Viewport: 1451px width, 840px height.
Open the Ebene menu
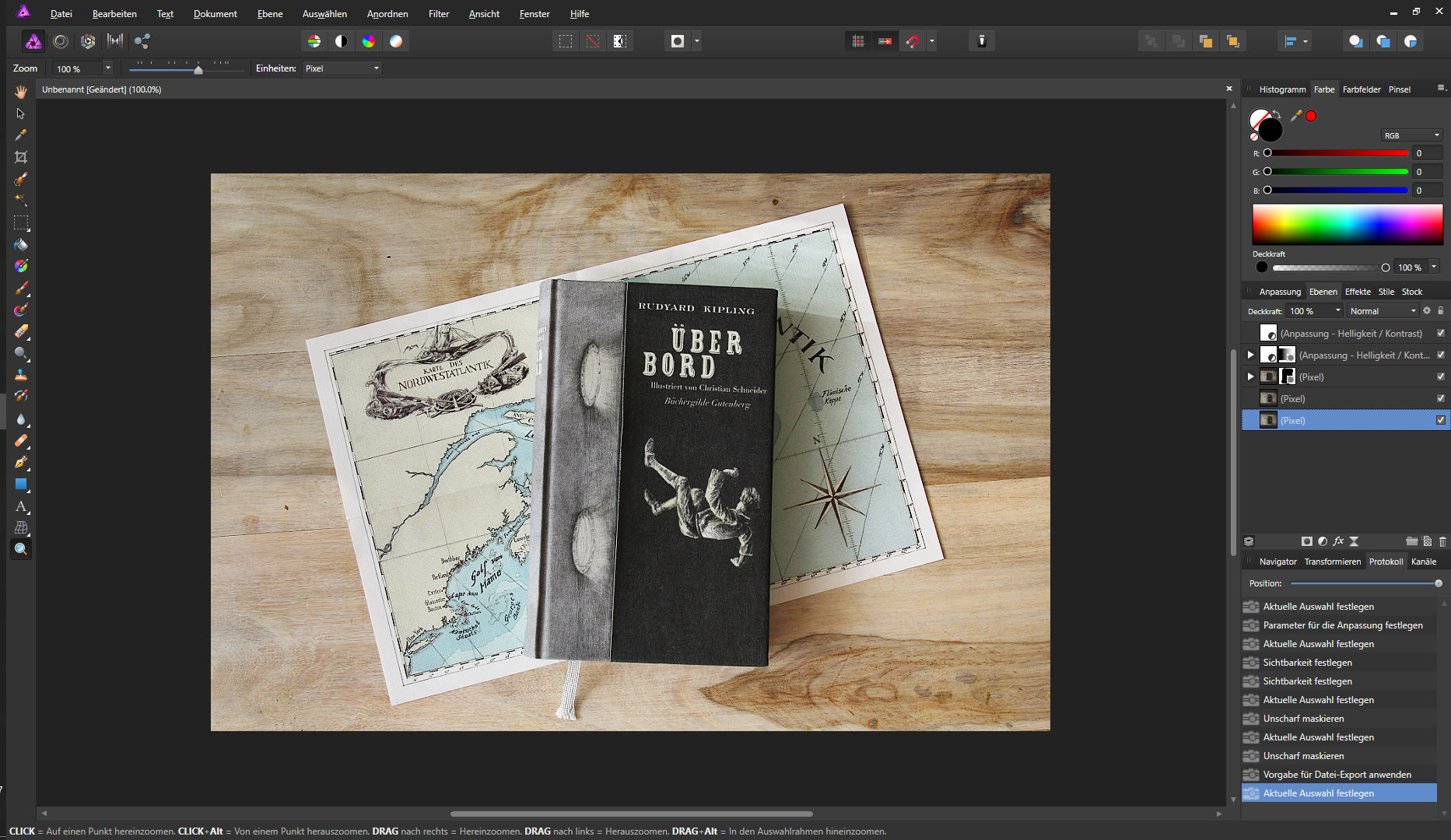[x=270, y=14]
